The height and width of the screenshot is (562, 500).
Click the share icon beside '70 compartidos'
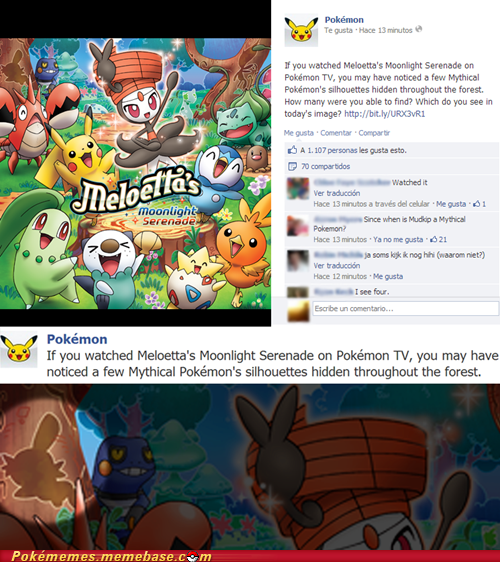292,166
